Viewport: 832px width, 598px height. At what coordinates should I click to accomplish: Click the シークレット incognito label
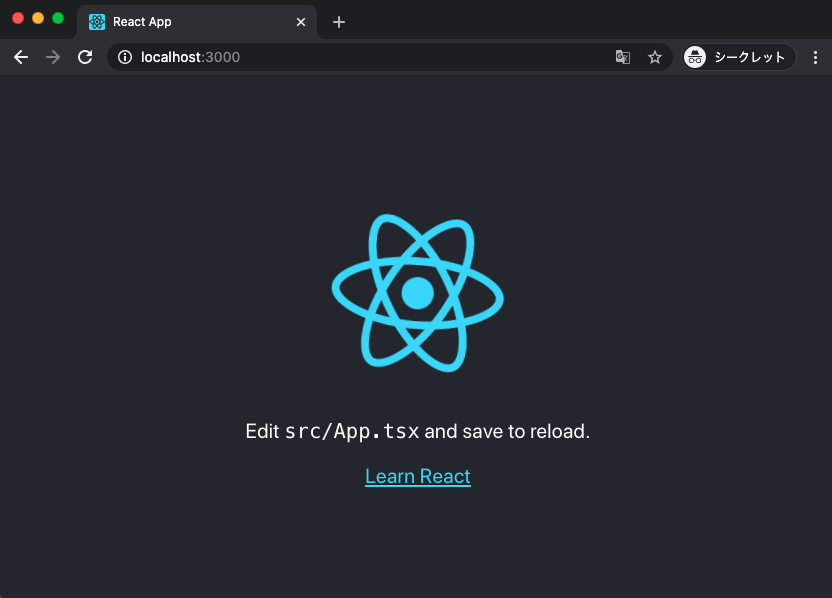[749, 57]
